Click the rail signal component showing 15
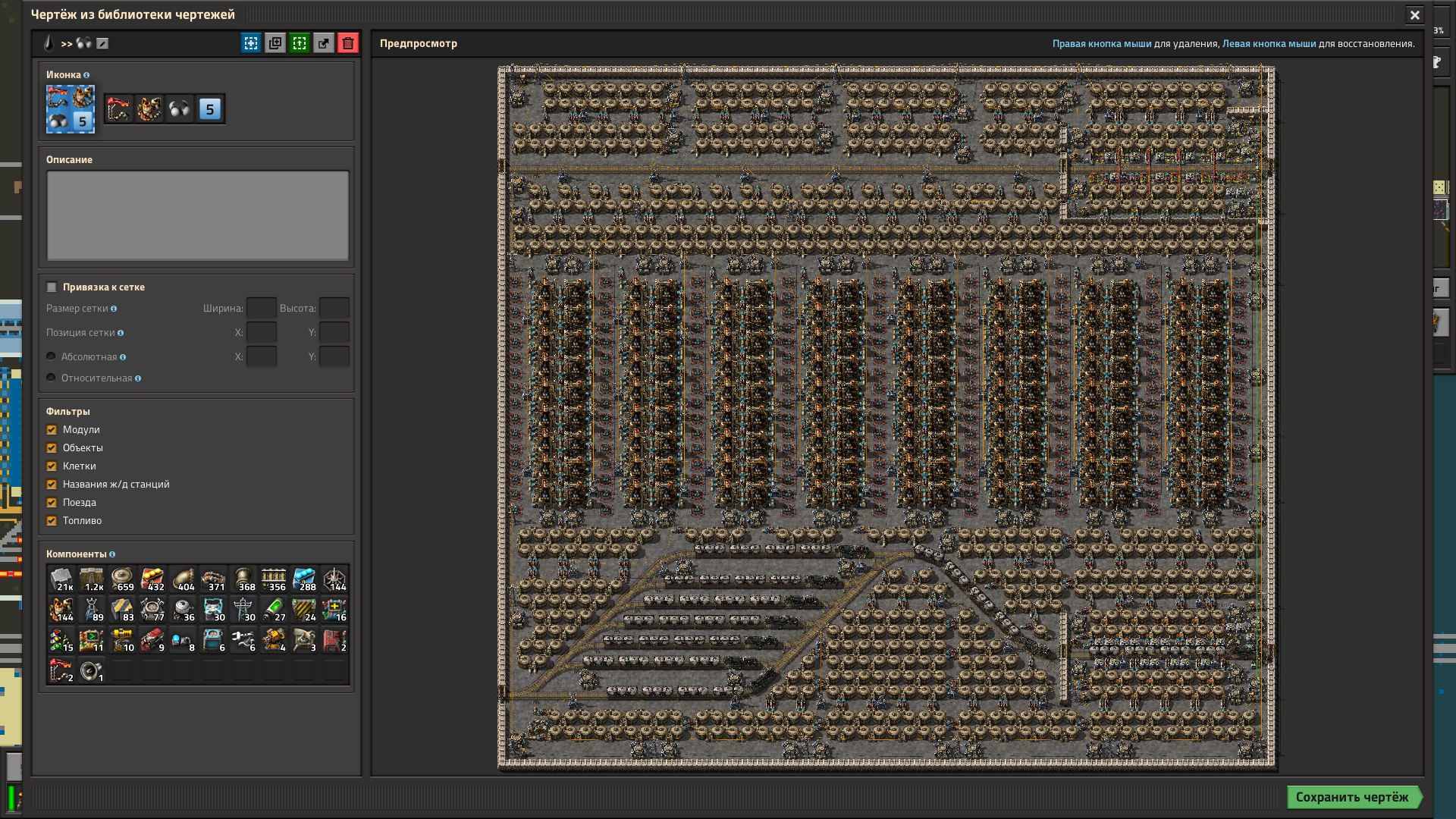1456x819 pixels. tap(61, 640)
